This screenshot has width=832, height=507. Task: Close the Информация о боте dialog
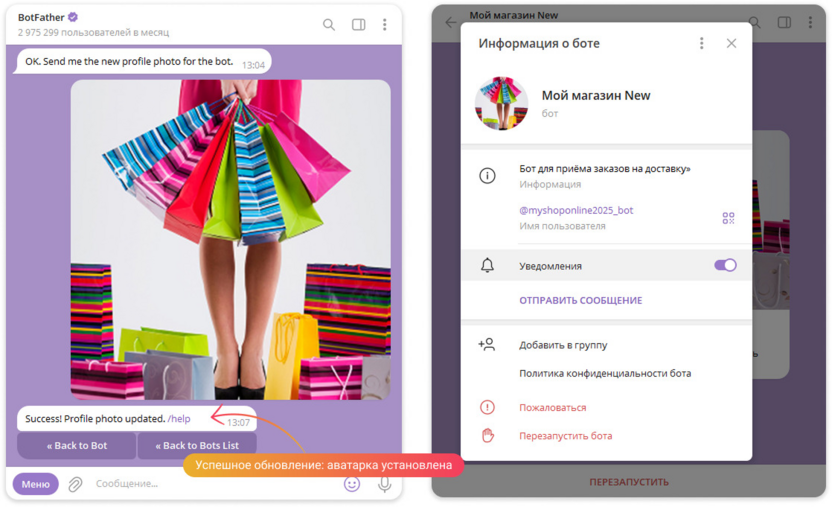tap(731, 43)
